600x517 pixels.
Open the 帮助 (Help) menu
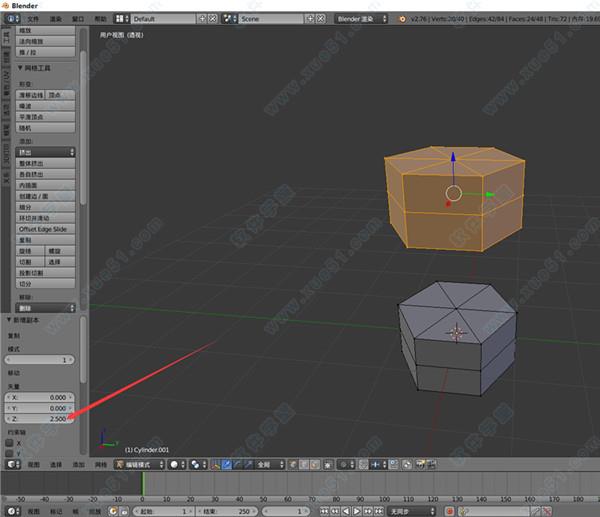100,19
